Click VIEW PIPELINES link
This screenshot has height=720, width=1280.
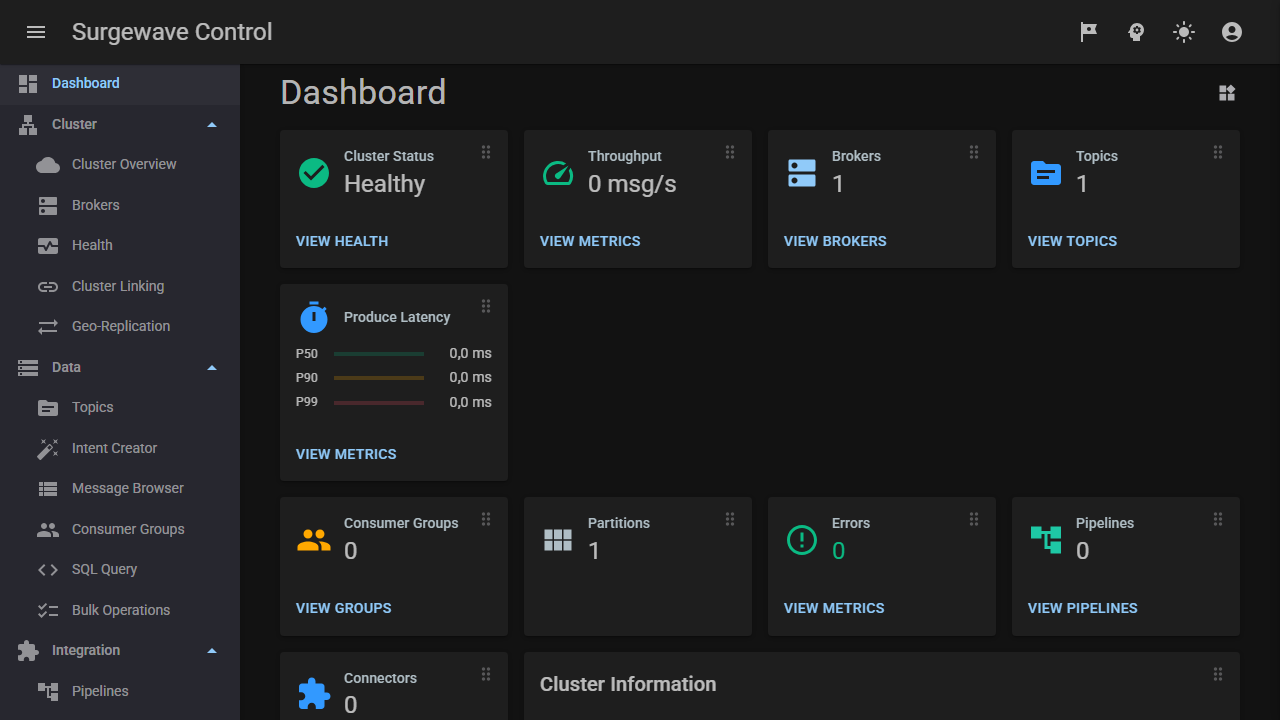coord(1083,608)
